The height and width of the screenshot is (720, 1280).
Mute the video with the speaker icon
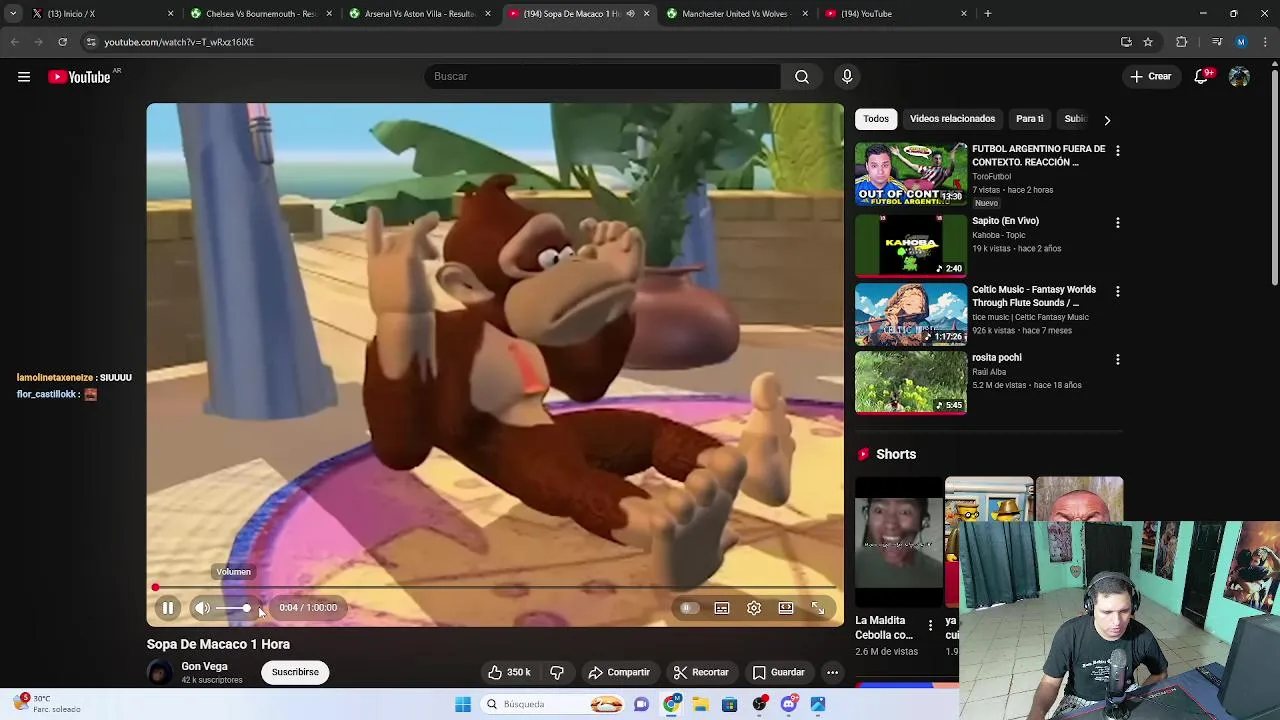click(203, 608)
